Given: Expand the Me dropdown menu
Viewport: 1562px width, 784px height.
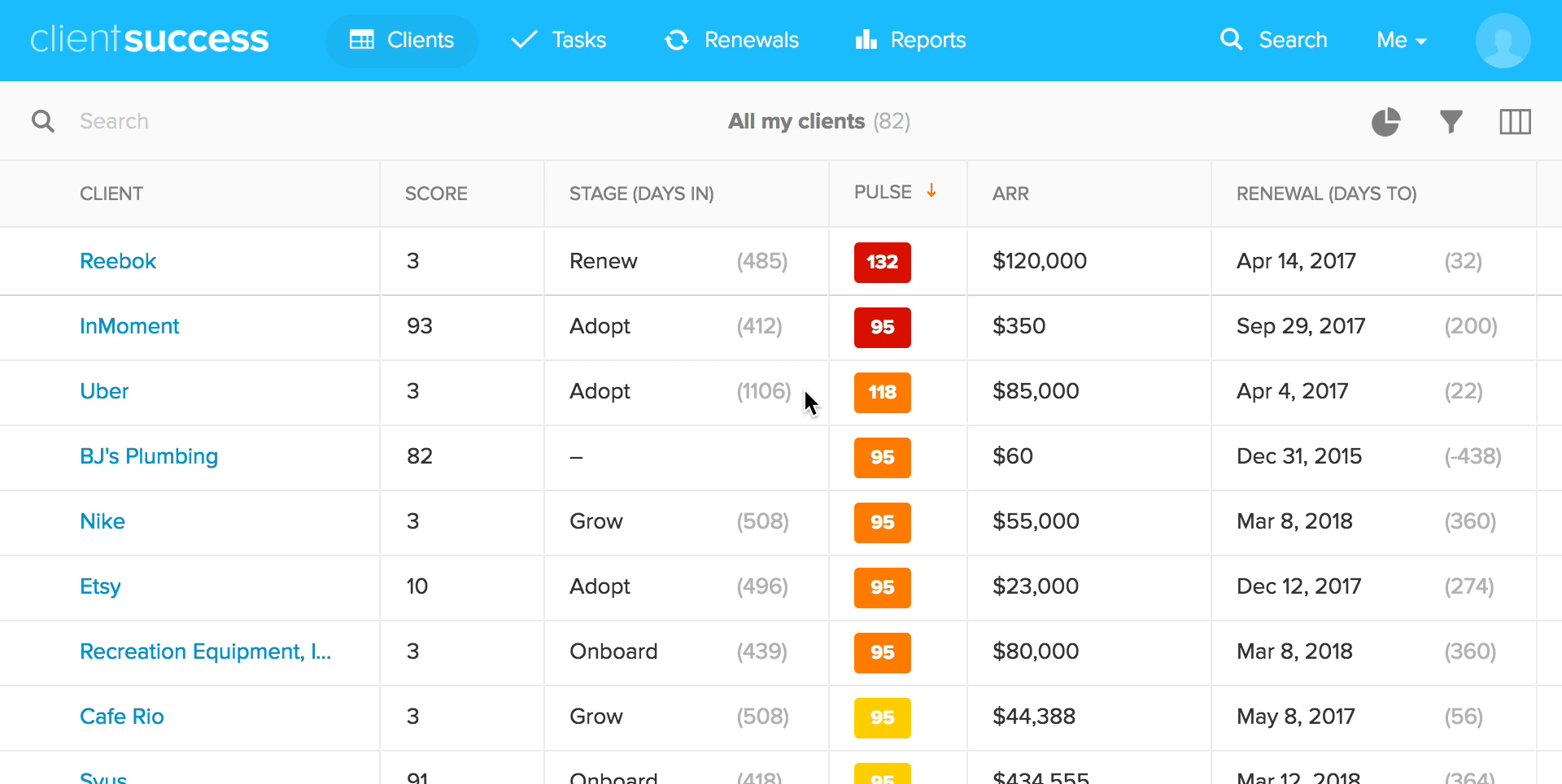Looking at the screenshot, I should pos(1401,40).
